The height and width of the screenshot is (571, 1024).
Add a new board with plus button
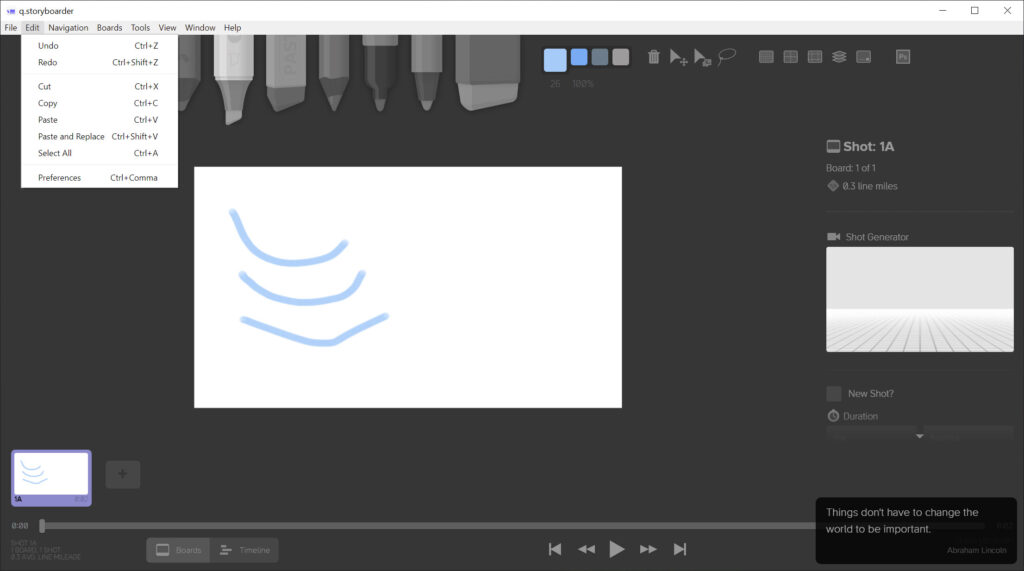coord(123,474)
